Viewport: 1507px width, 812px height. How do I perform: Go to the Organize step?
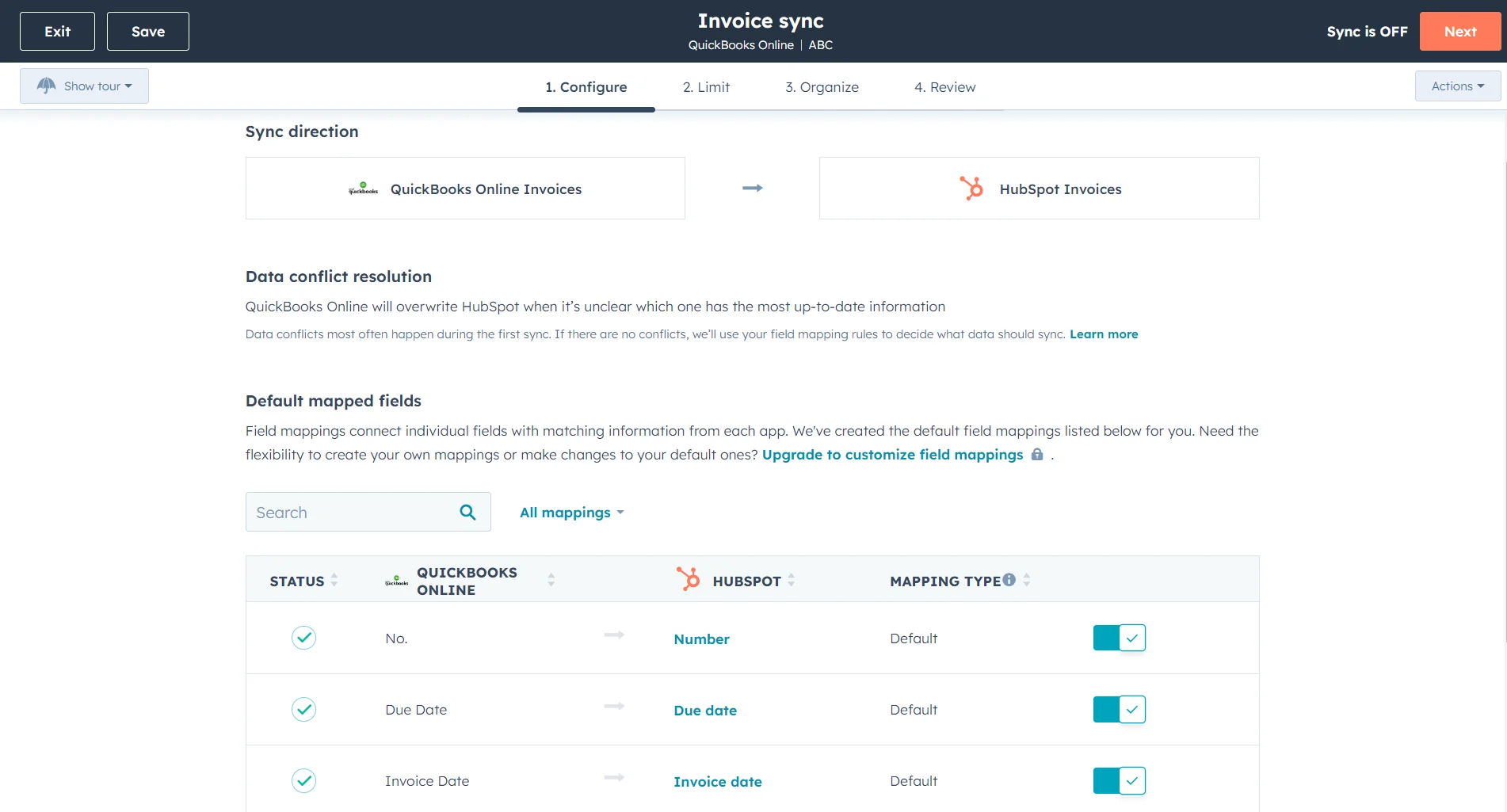822,87
